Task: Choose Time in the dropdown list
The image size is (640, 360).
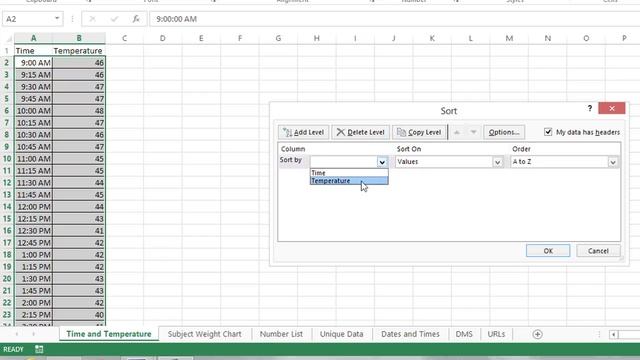Action: tap(349, 173)
